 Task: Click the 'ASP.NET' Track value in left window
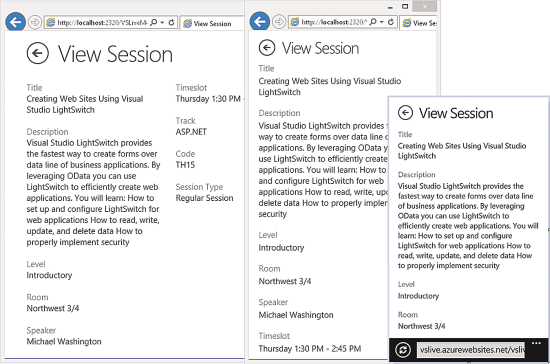point(191,132)
